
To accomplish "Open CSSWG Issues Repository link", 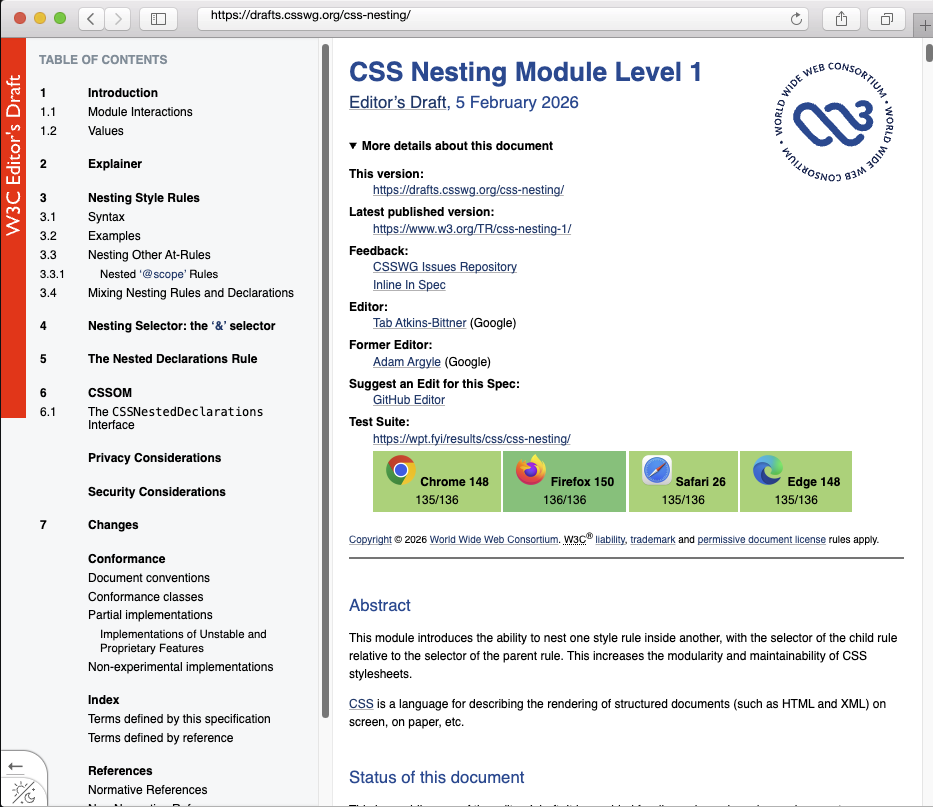I will [444, 267].
